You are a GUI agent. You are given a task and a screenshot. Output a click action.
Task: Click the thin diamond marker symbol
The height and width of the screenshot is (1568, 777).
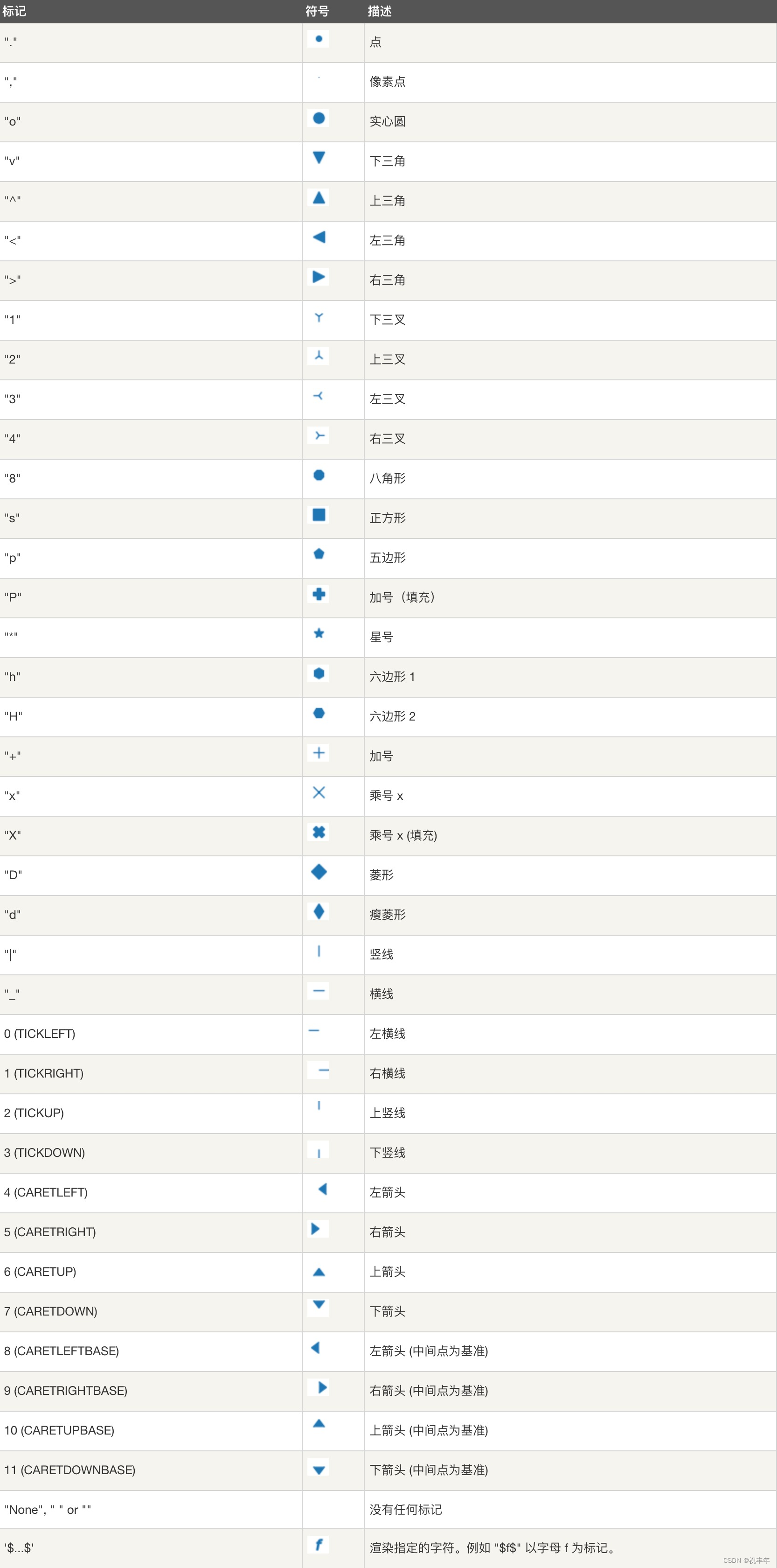point(319,911)
